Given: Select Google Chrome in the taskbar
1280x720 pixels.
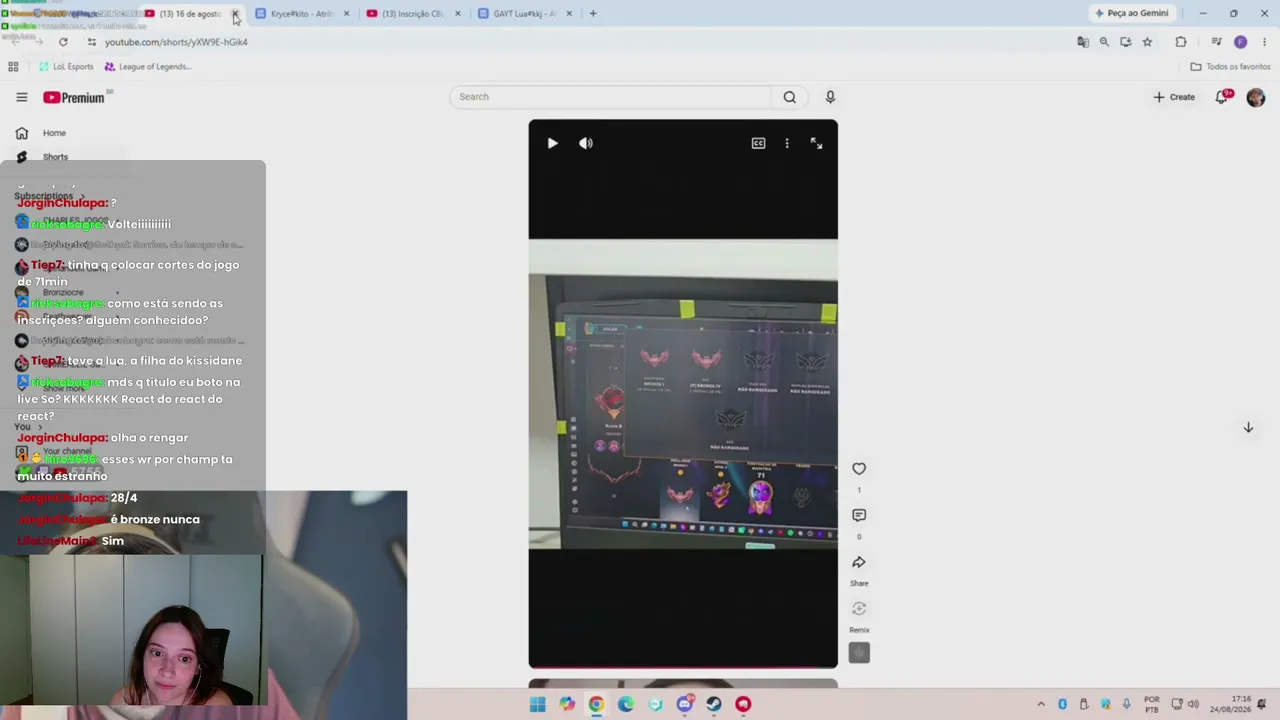Looking at the screenshot, I should (596, 704).
